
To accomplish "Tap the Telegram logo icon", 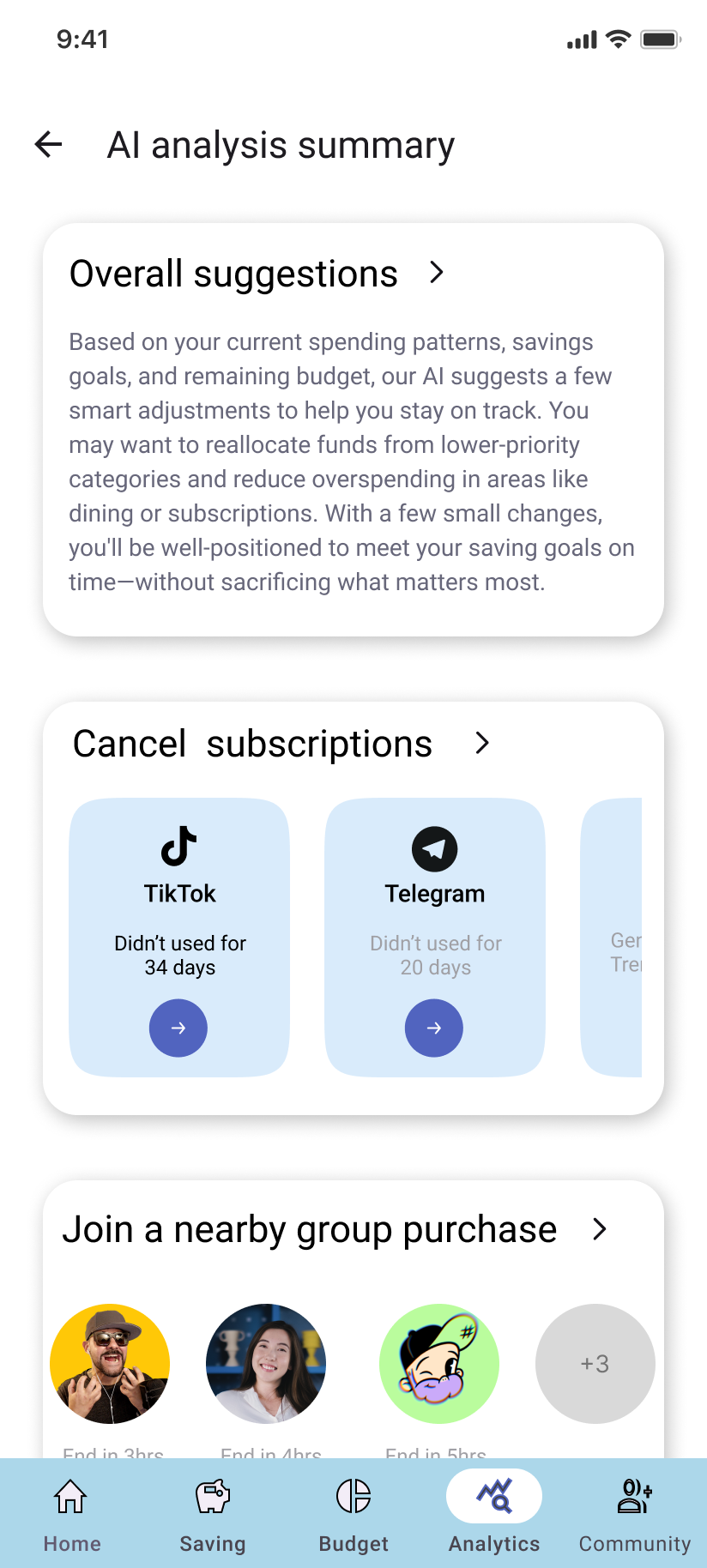I will 434,849.
